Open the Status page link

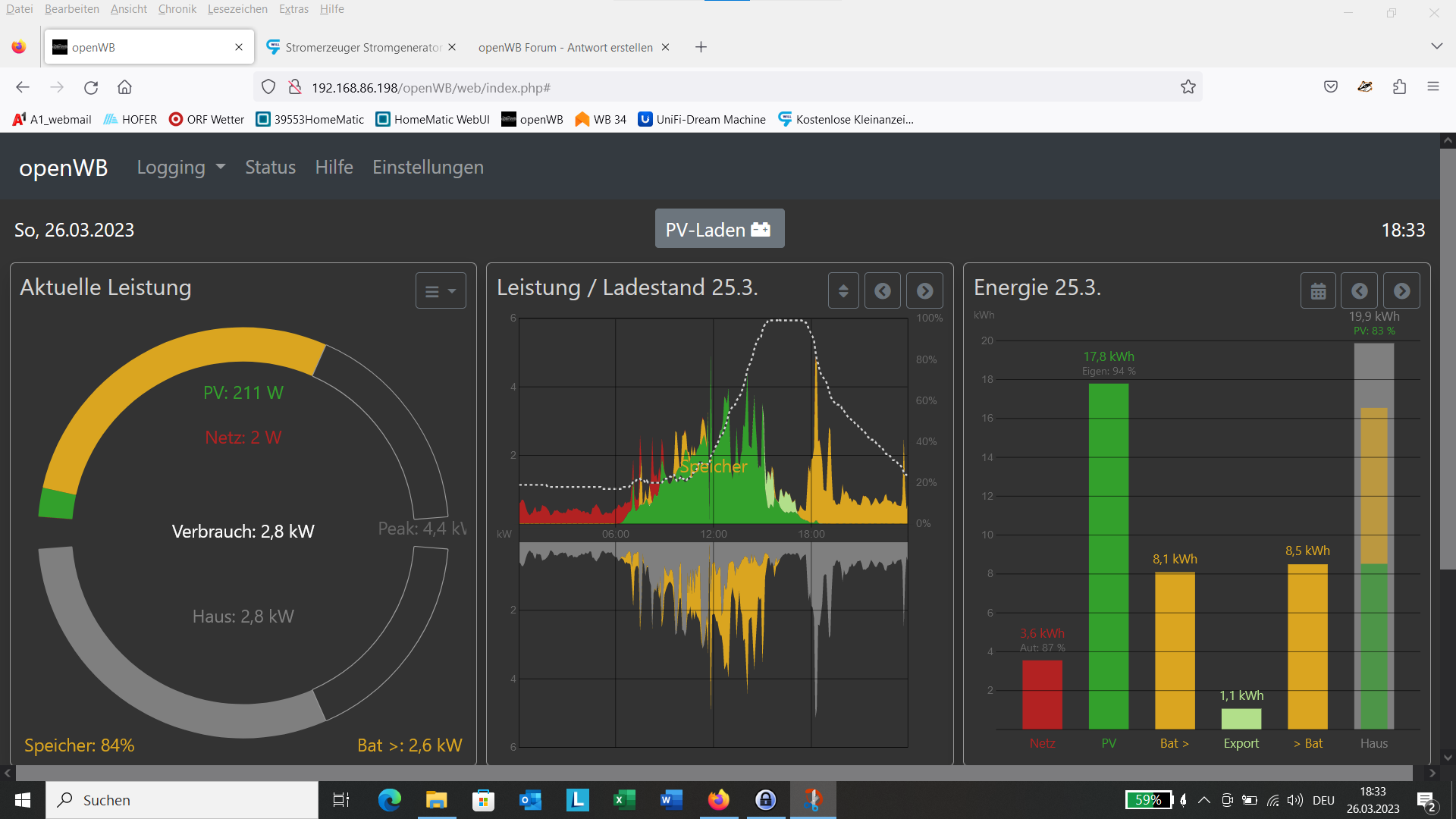(270, 167)
